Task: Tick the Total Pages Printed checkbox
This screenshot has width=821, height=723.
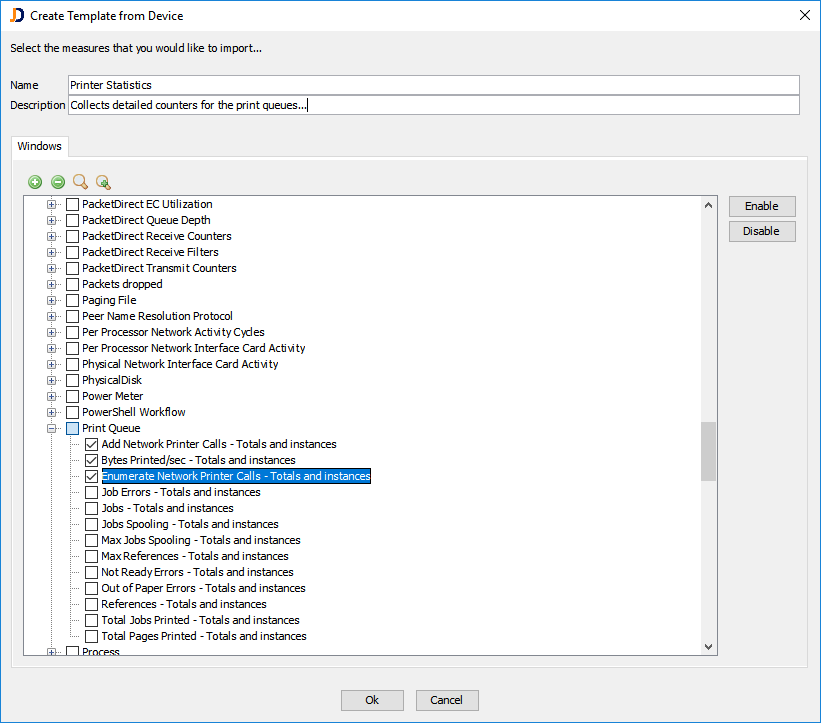Action: 92,636
